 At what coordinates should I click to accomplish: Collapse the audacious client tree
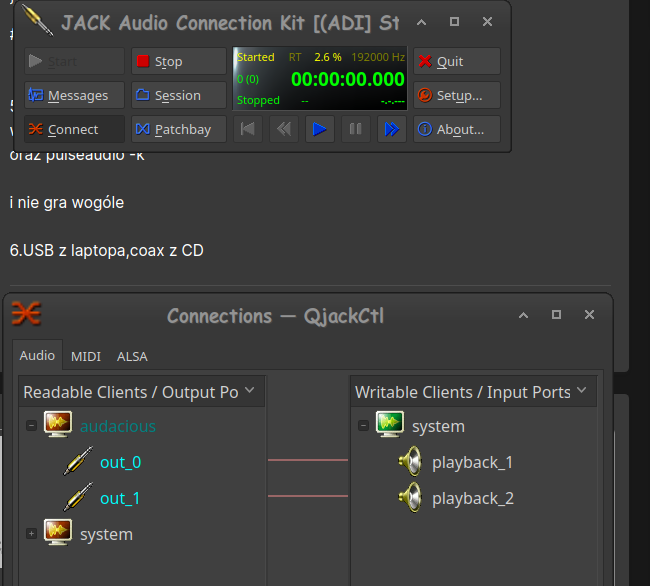click(32, 426)
